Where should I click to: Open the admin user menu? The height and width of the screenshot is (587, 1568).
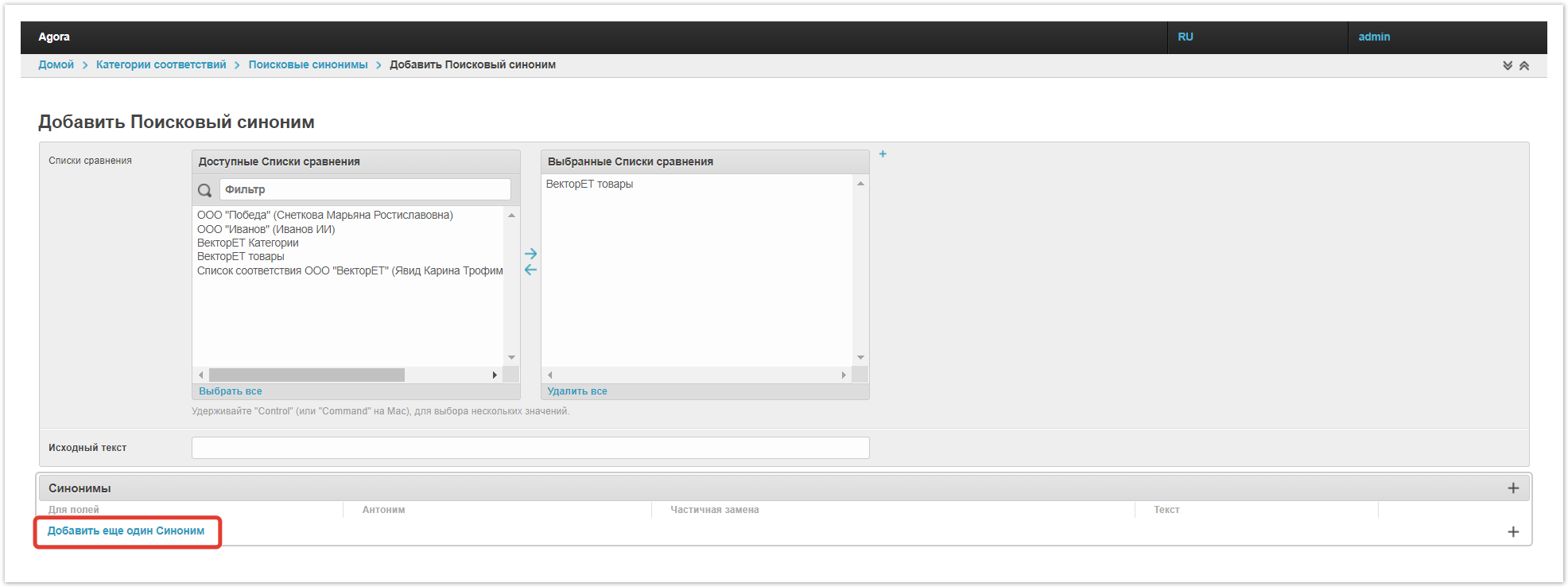1373,37
